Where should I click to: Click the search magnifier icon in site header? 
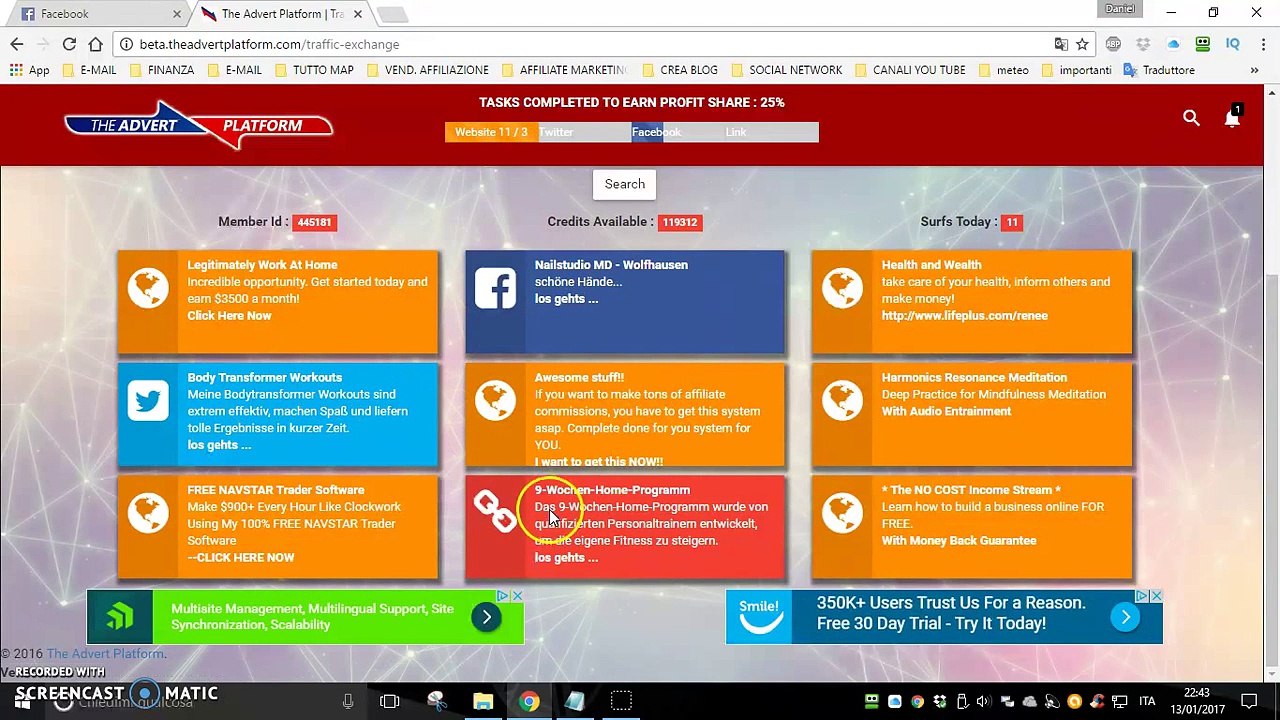point(1191,118)
